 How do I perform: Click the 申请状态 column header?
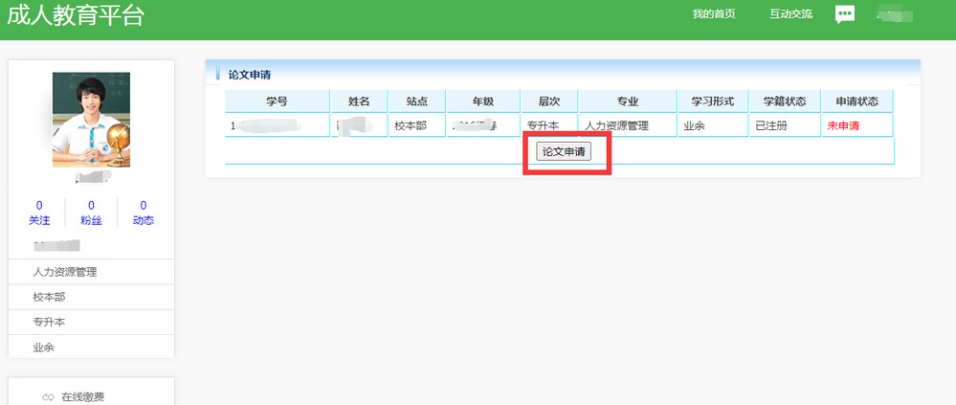(856, 101)
